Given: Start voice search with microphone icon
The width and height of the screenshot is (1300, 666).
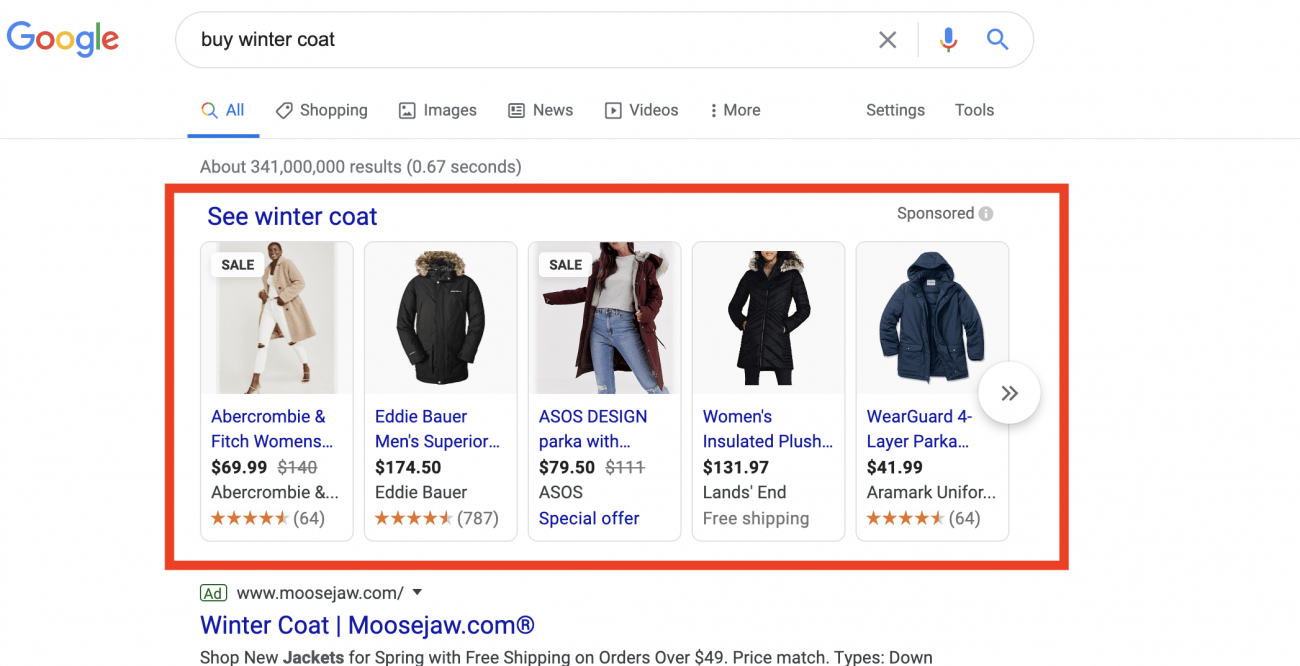Looking at the screenshot, I should (x=948, y=40).
